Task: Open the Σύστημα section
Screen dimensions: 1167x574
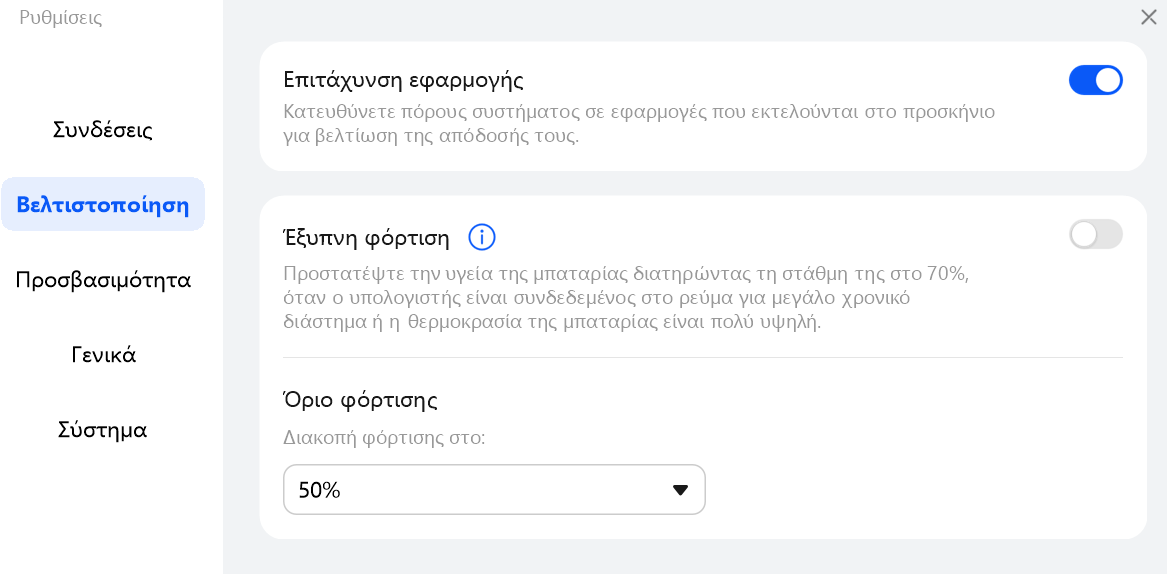Action: 103,430
